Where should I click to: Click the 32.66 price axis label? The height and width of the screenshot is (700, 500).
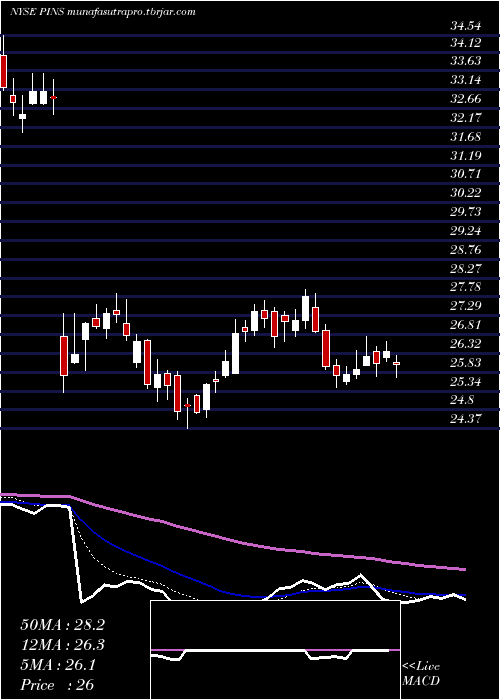click(466, 99)
